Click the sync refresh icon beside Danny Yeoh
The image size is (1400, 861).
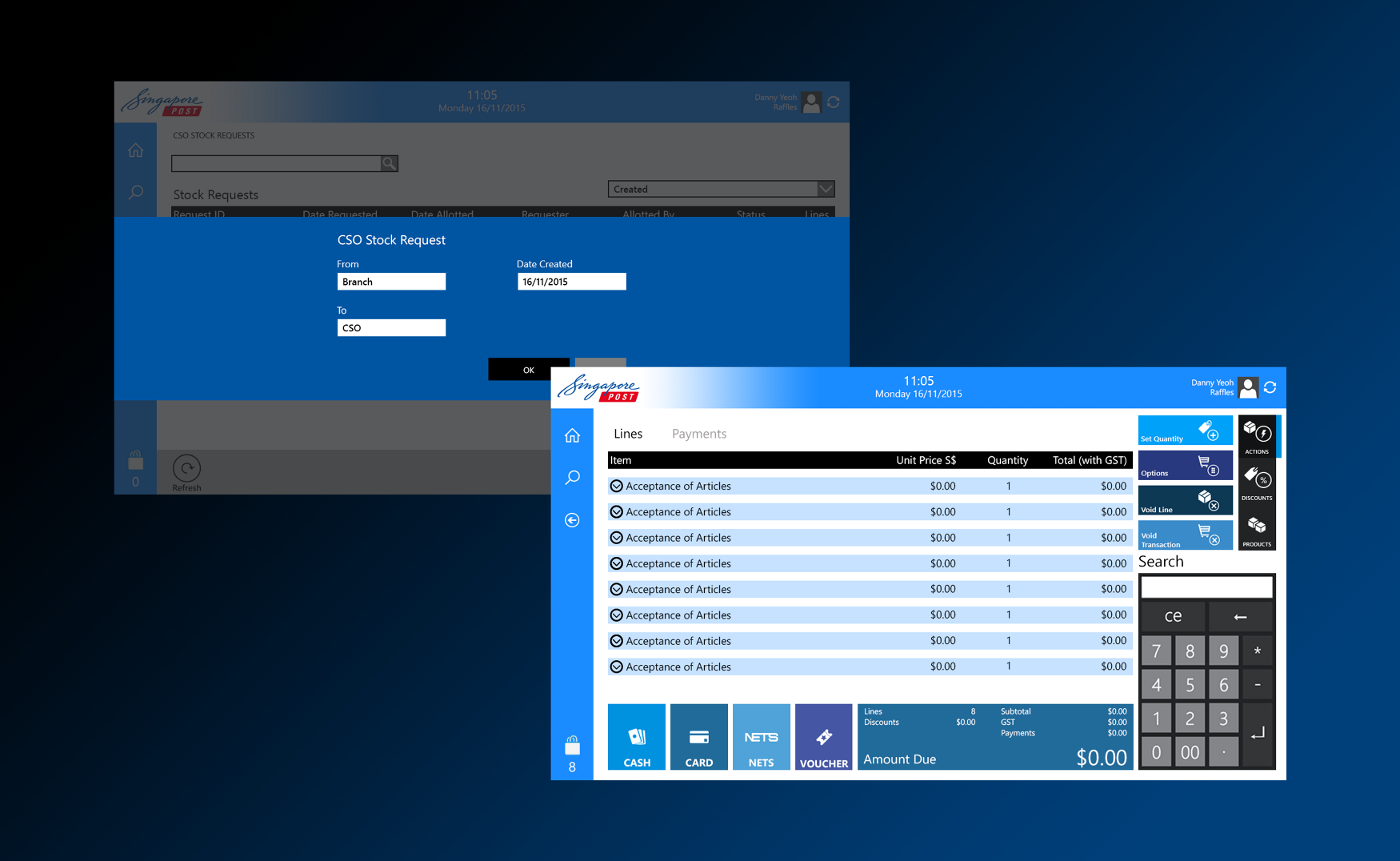tap(1271, 387)
